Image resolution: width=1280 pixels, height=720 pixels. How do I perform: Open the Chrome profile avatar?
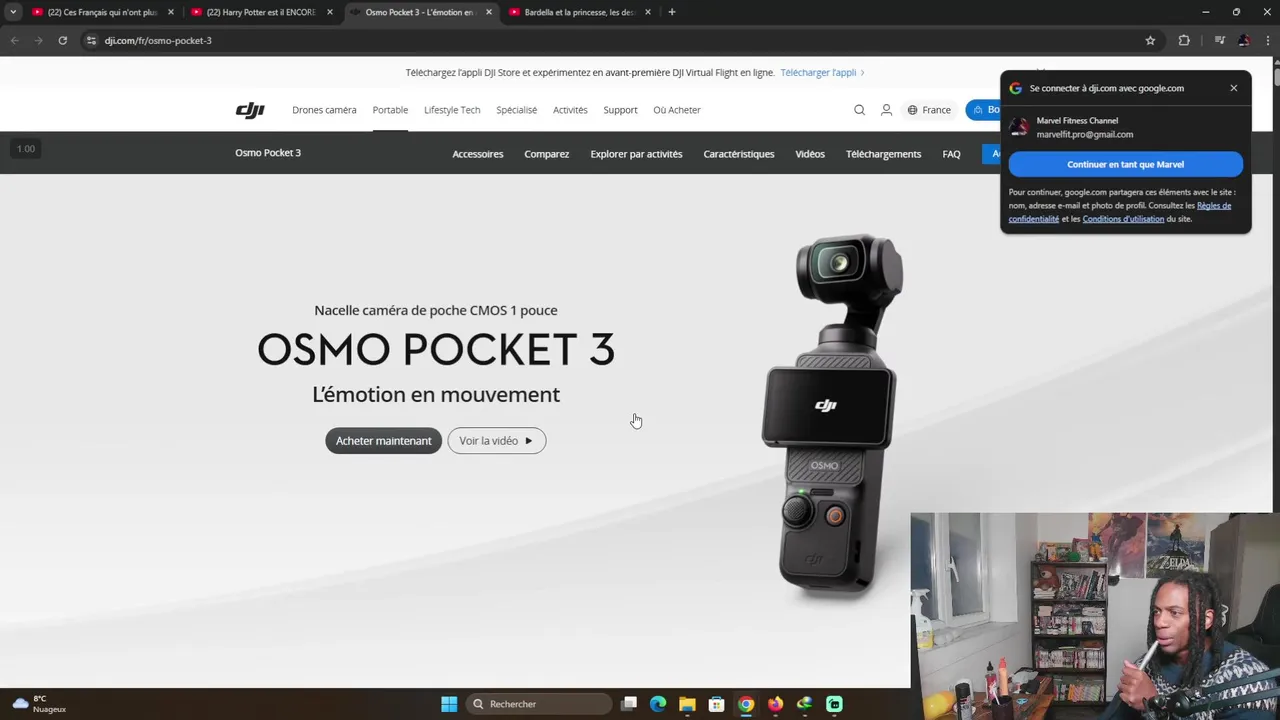click(1244, 40)
